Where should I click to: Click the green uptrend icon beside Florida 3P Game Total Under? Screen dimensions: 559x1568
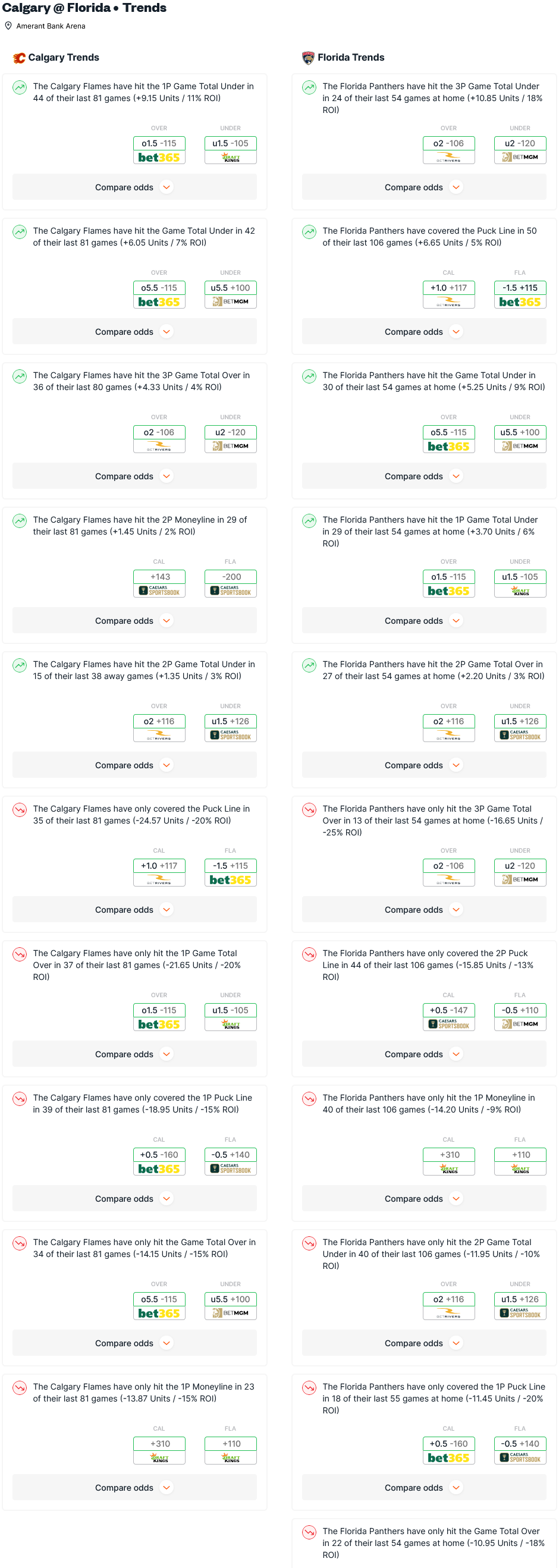point(309,87)
